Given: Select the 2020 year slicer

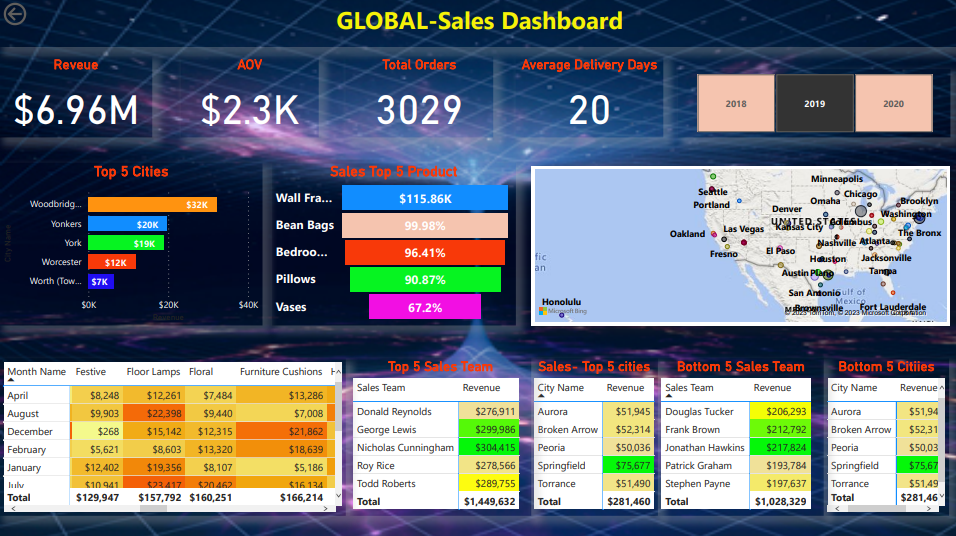Looking at the screenshot, I should [894, 104].
